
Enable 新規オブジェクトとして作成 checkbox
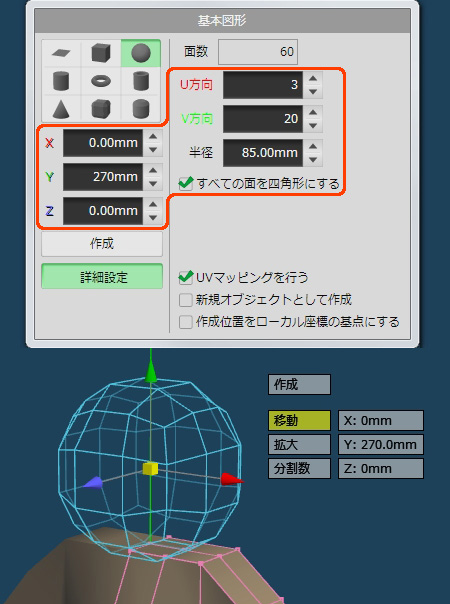186,300
